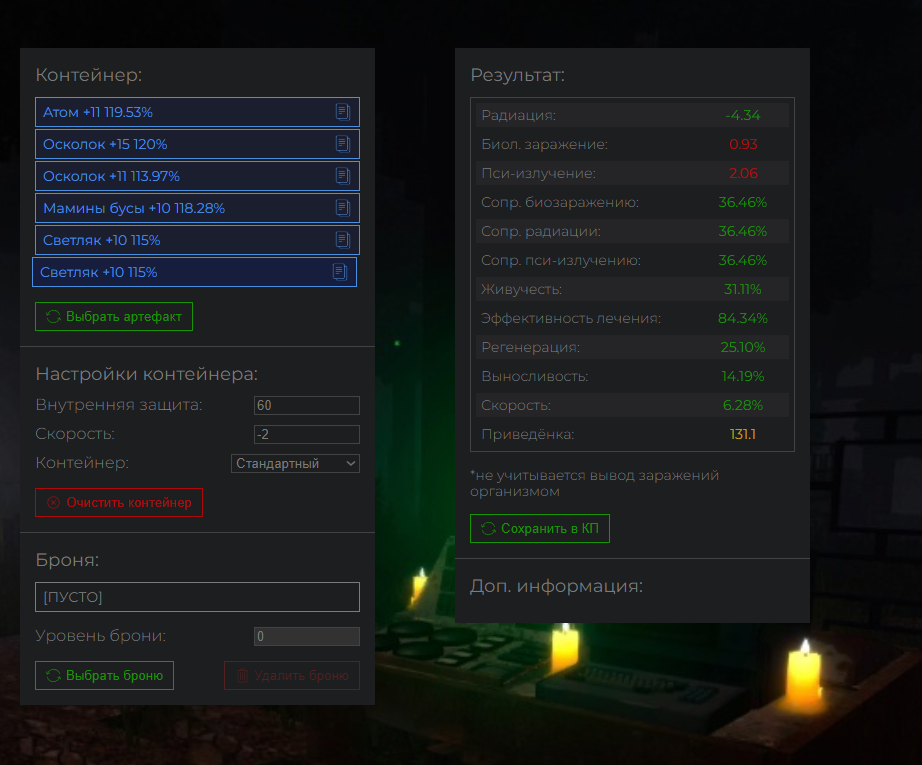Click copy icon on Осколок +11 113.97% row
Image resolution: width=922 pixels, height=765 pixels.
point(343,176)
